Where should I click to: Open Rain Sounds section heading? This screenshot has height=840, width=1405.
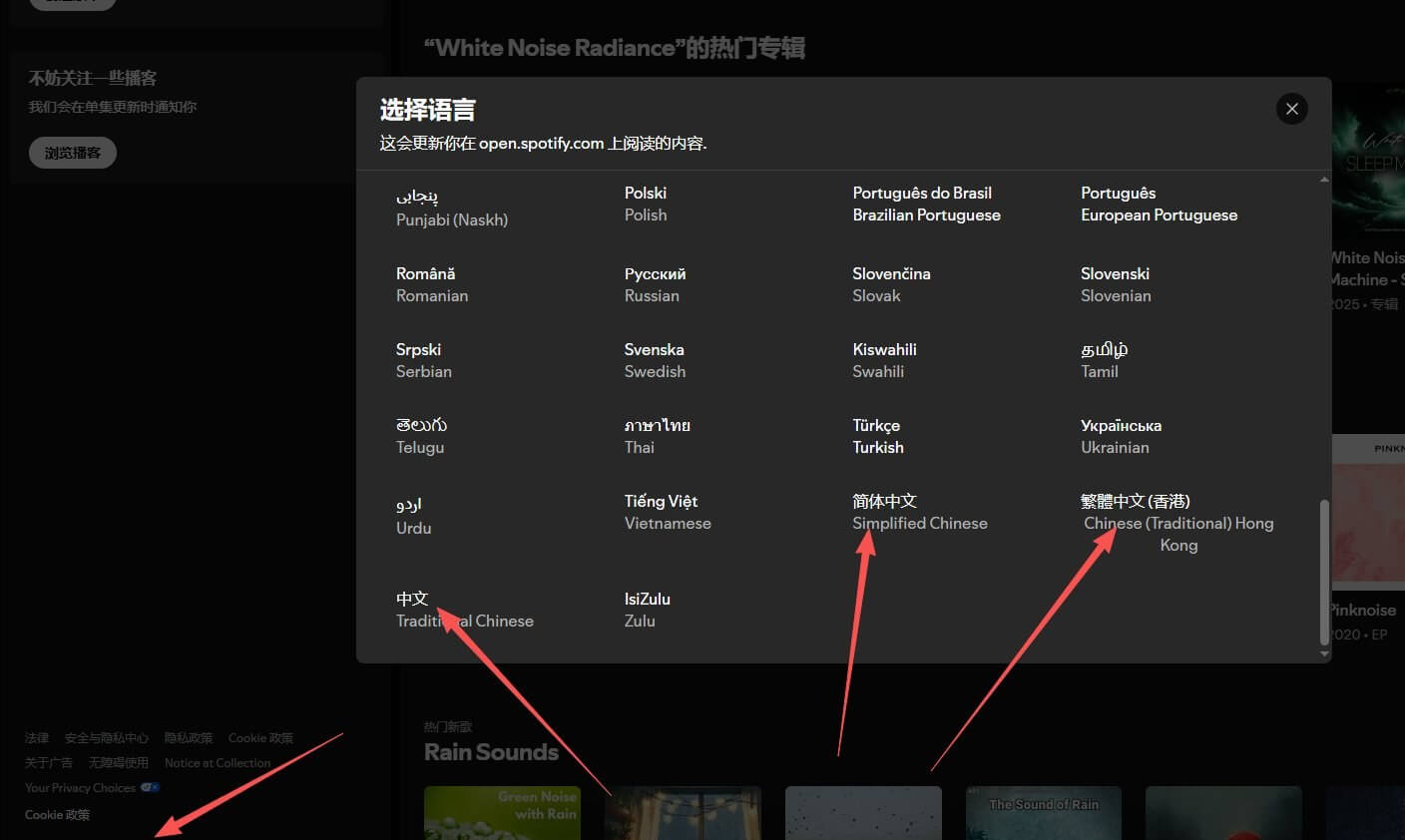pos(491,752)
